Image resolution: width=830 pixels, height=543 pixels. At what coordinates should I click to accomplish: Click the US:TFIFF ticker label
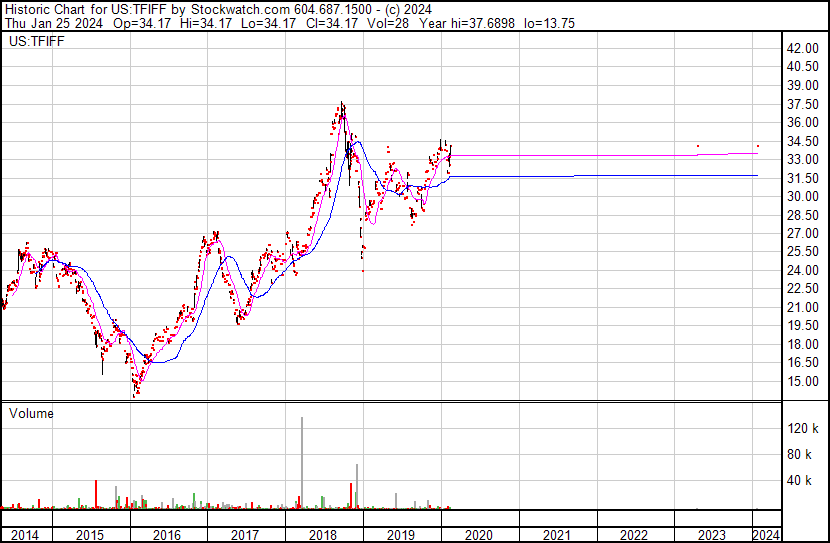click(37, 41)
